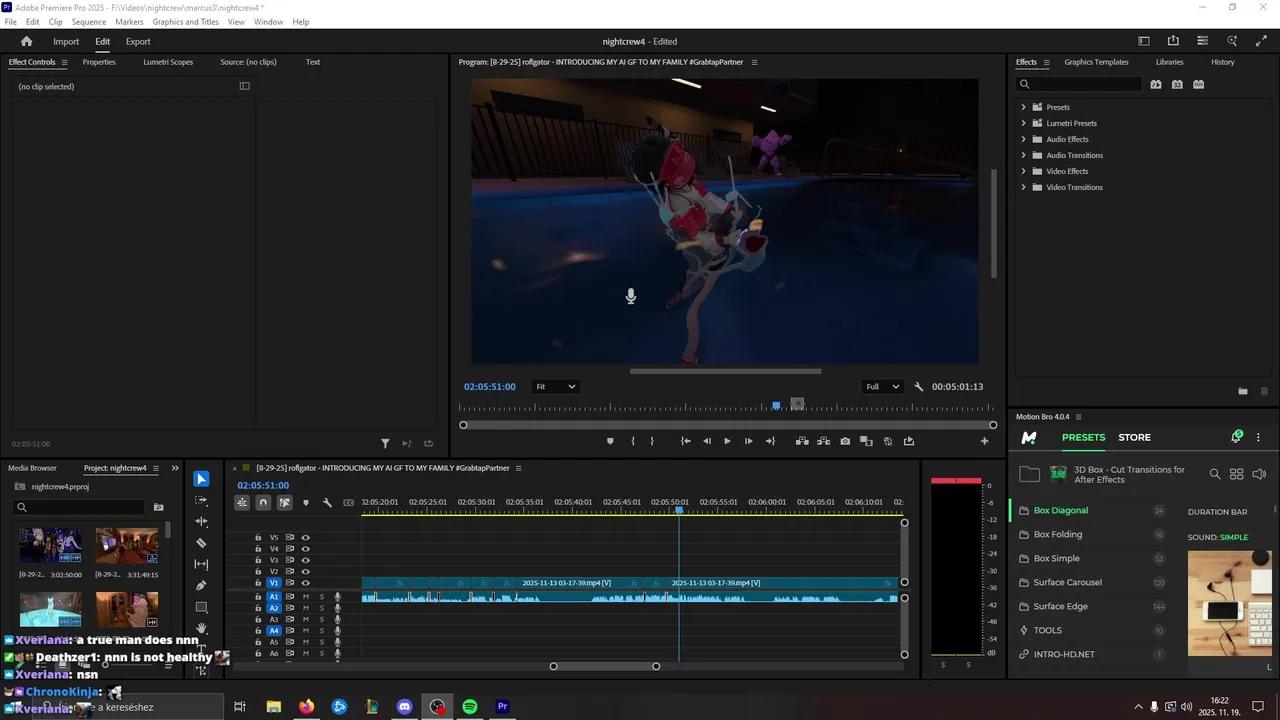The width and height of the screenshot is (1280, 720).
Task: Expand the Box Diagonal category in Motion Bro
Action: point(1061,510)
